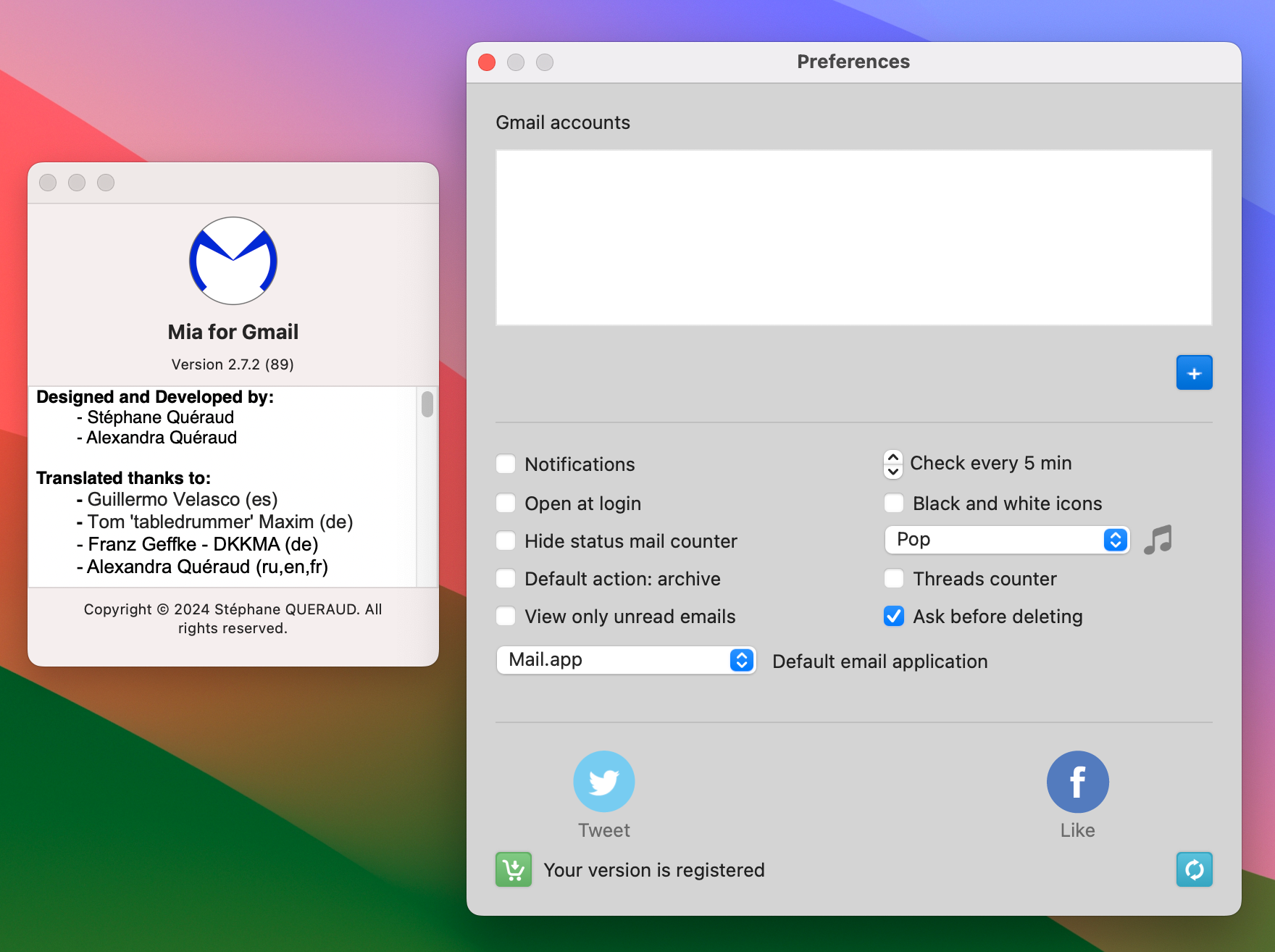Screen dimensions: 1275x952
Task: Click 'Translated thanks to:' heading
Action: pos(123,478)
